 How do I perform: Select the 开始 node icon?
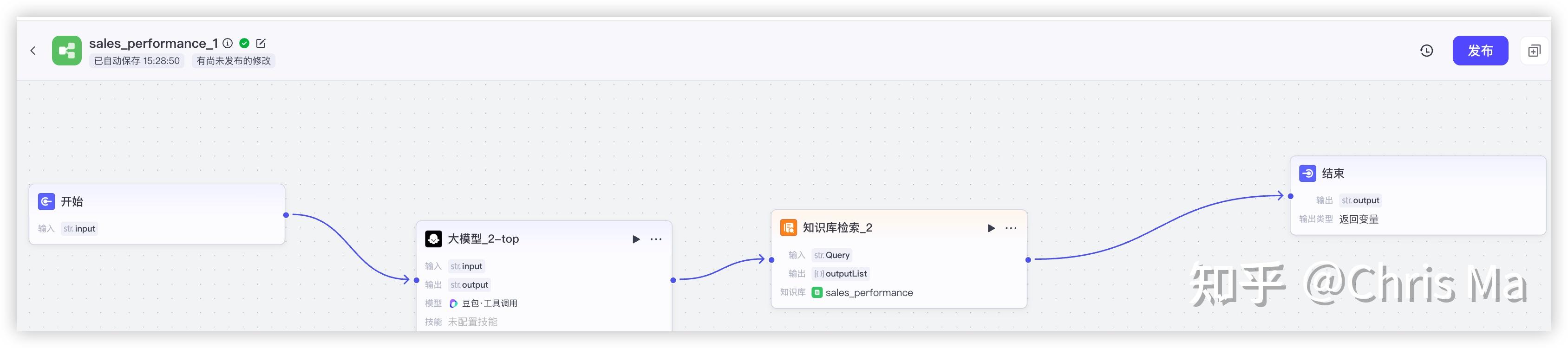tap(46, 201)
